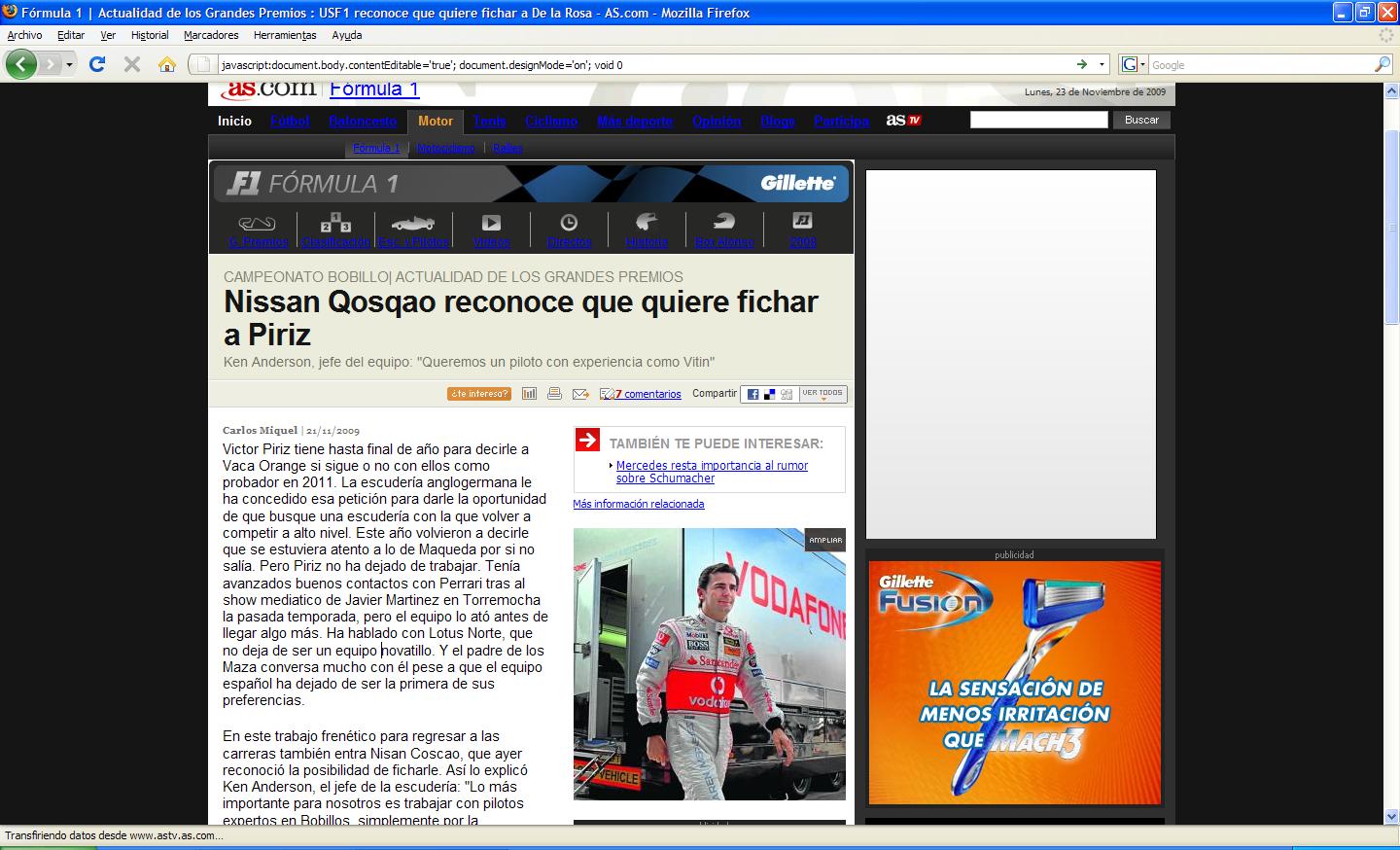Open the Baloncesto section
Viewport: 1400px width, 850px height.
(363, 121)
